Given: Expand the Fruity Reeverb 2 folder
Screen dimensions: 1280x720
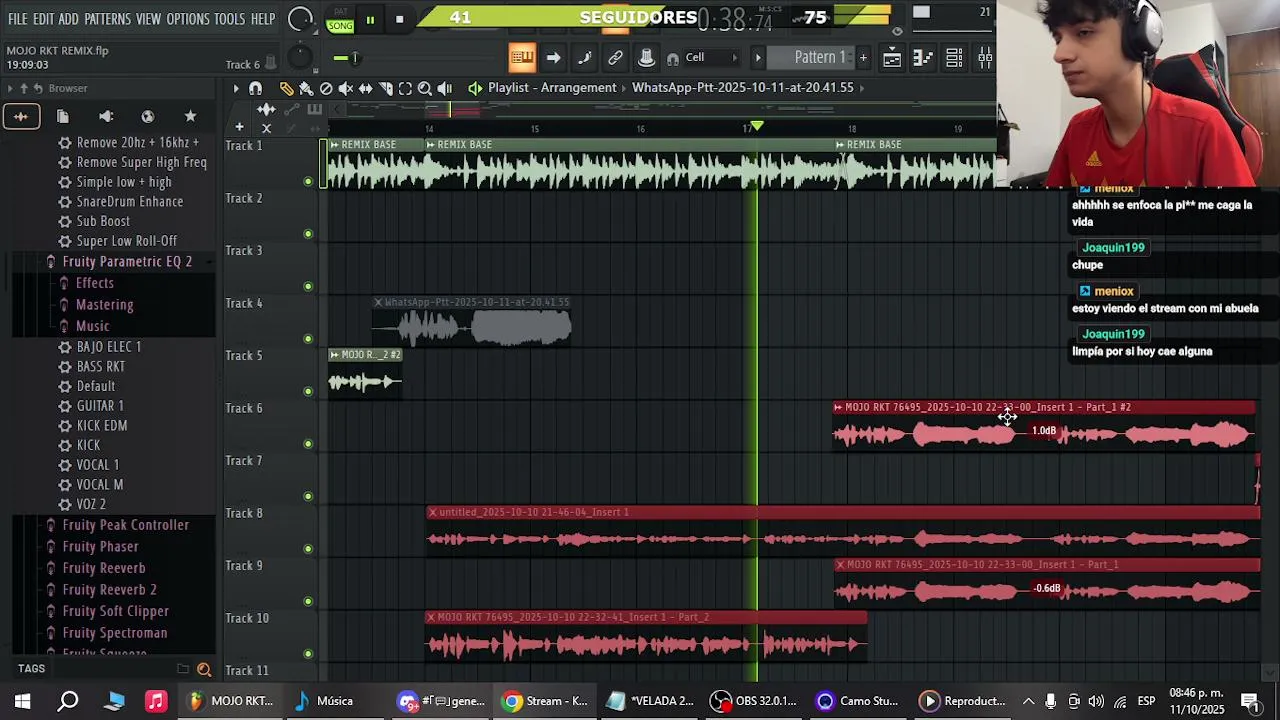Looking at the screenshot, I should point(109,590).
